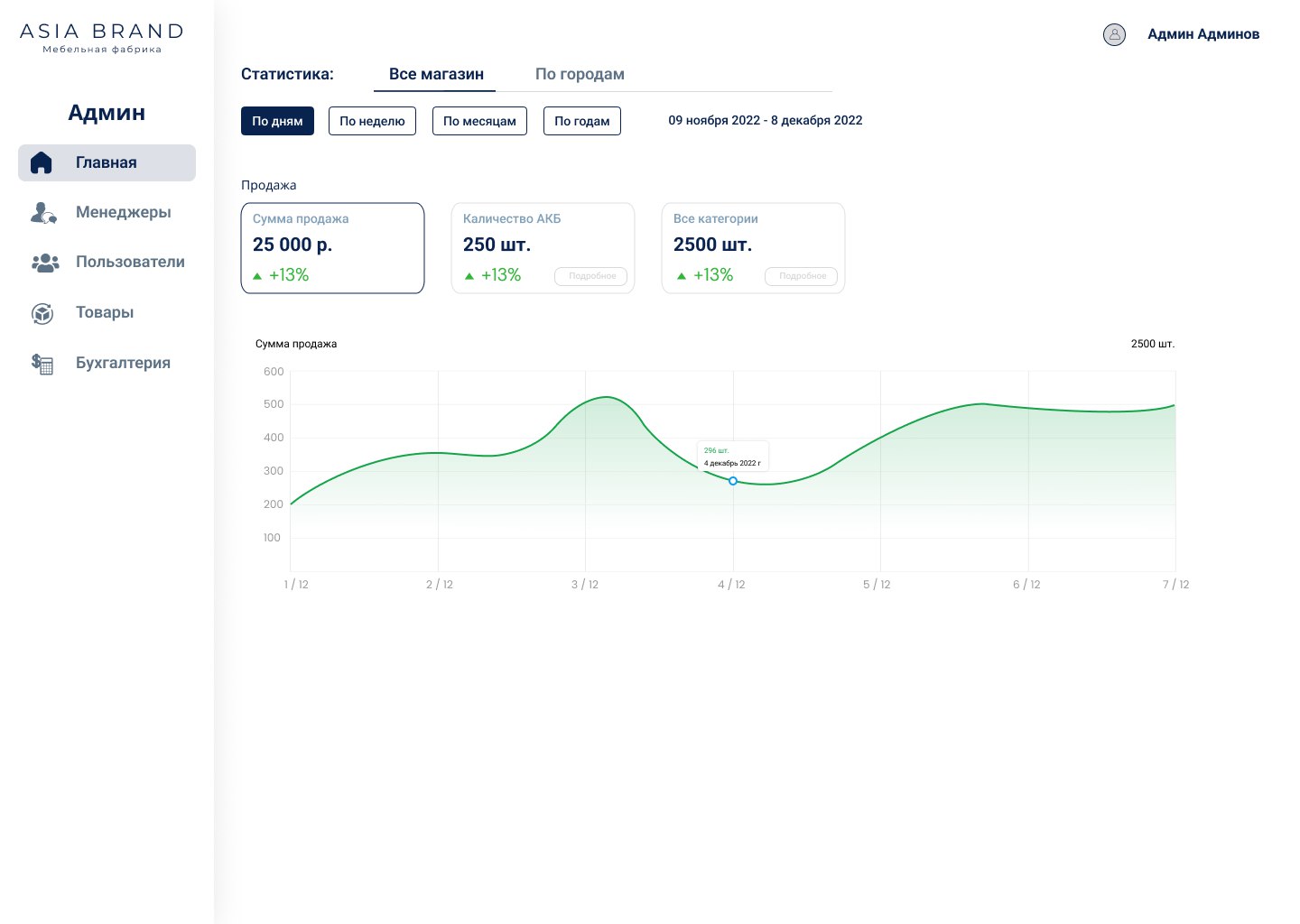Open Бухгалтерия via its dollar-calculator icon
The width and height of the screenshot is (1300, 924).
click(x=42, y=364)
